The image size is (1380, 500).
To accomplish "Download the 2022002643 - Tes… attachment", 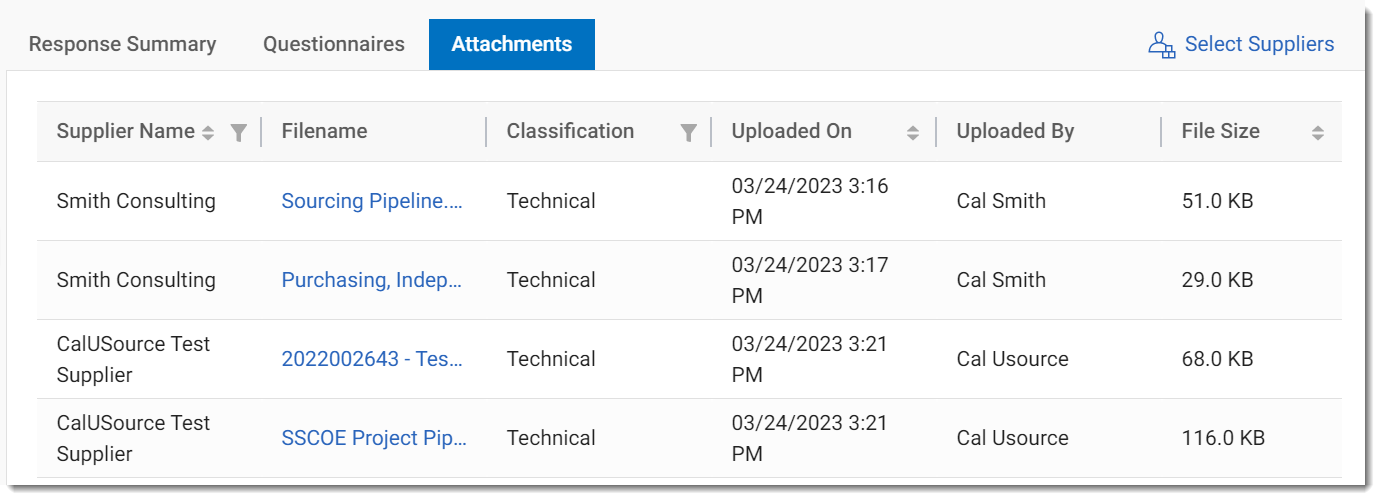I will [372, 359].
